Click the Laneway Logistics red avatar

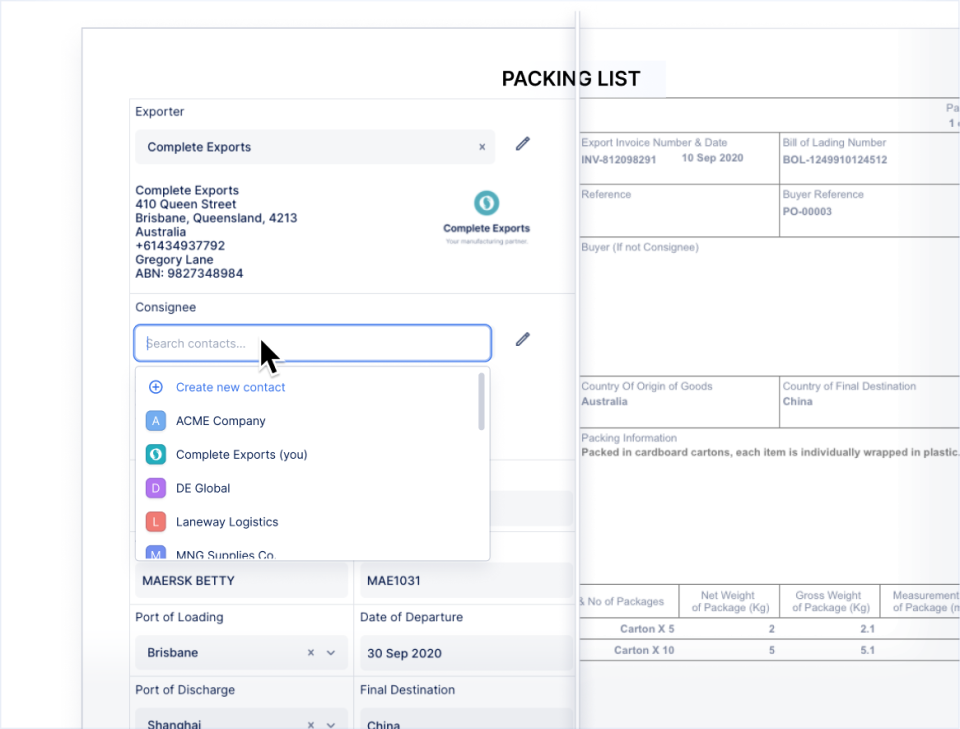pos(156,521)
